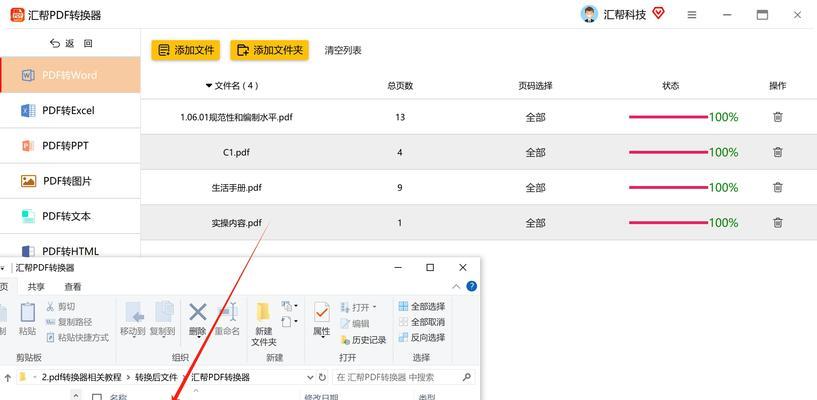The height and width of the screenshot is (400, 817).
Task: Expand the Explorer address bar history dropdown
Action: (x=310, y=377)
